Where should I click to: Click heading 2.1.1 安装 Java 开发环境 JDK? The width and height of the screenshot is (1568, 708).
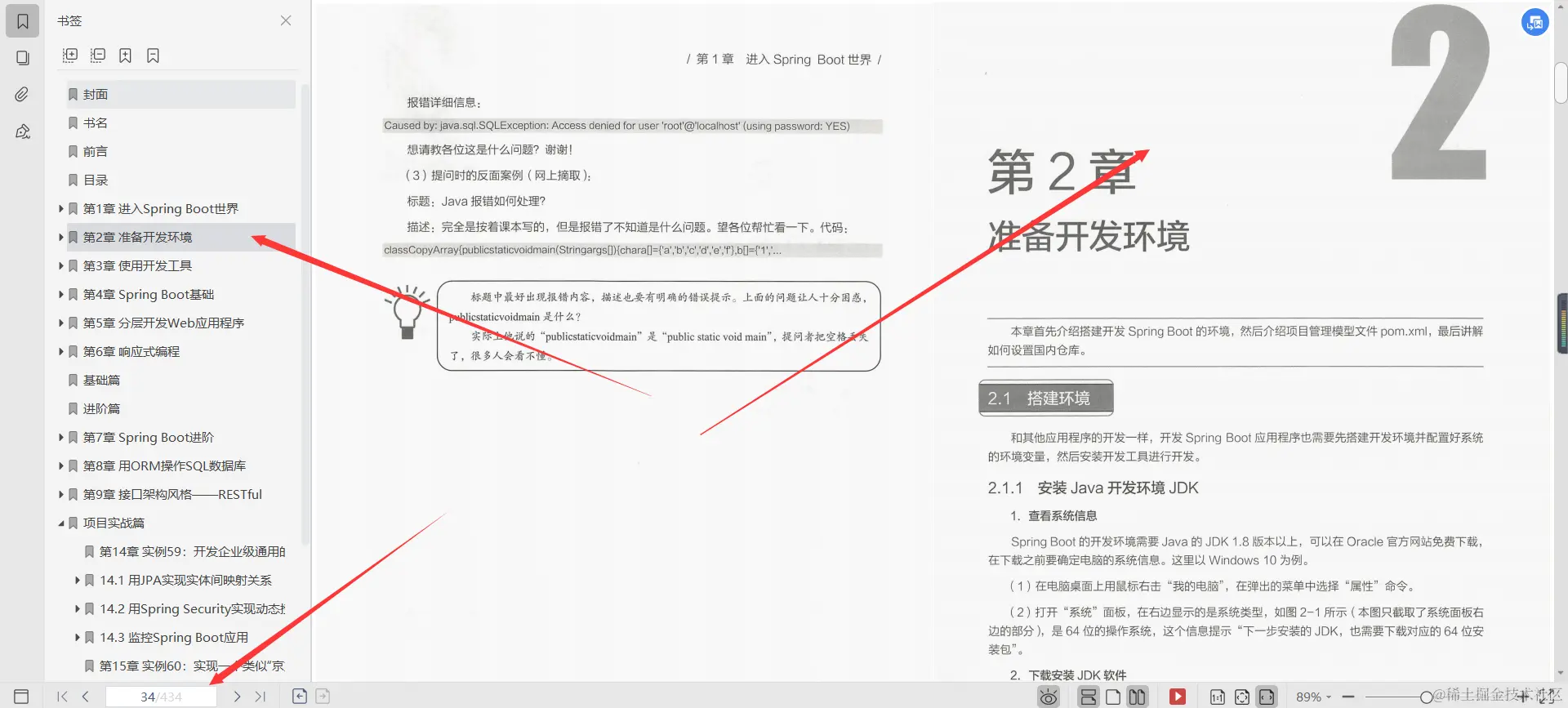1093,488
